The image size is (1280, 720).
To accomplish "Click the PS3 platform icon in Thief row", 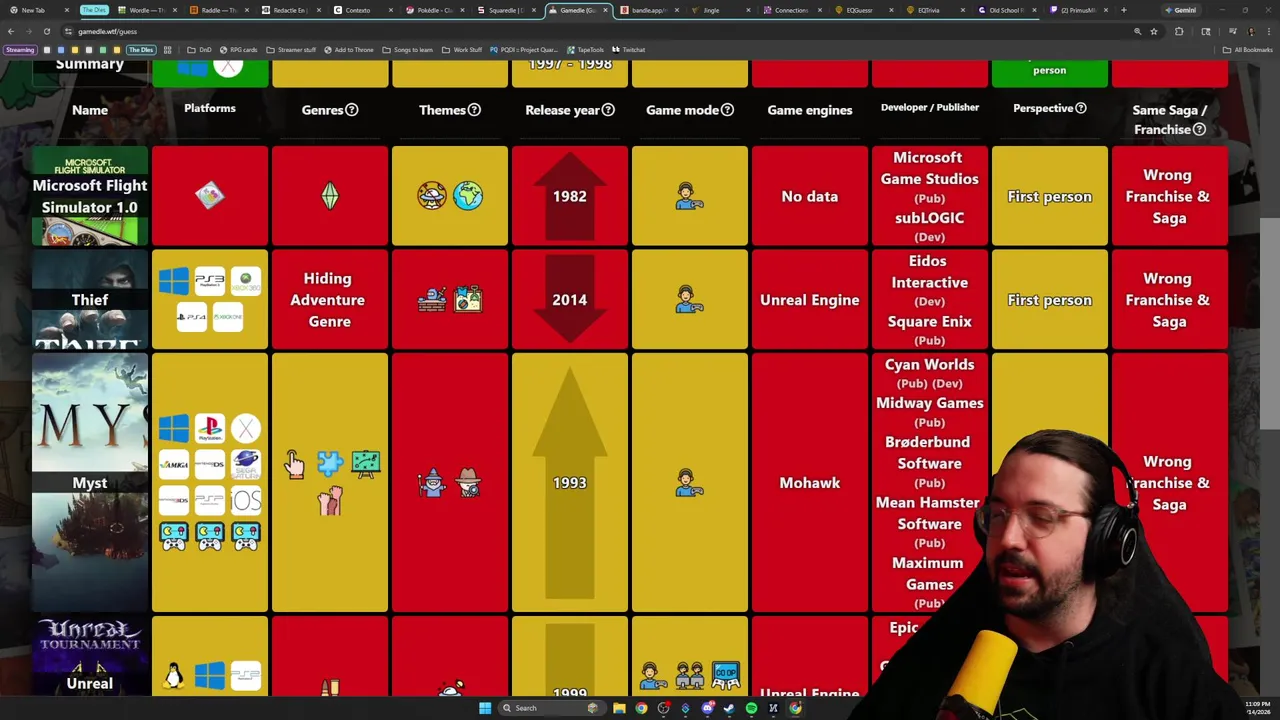I will tap(210, 281).
